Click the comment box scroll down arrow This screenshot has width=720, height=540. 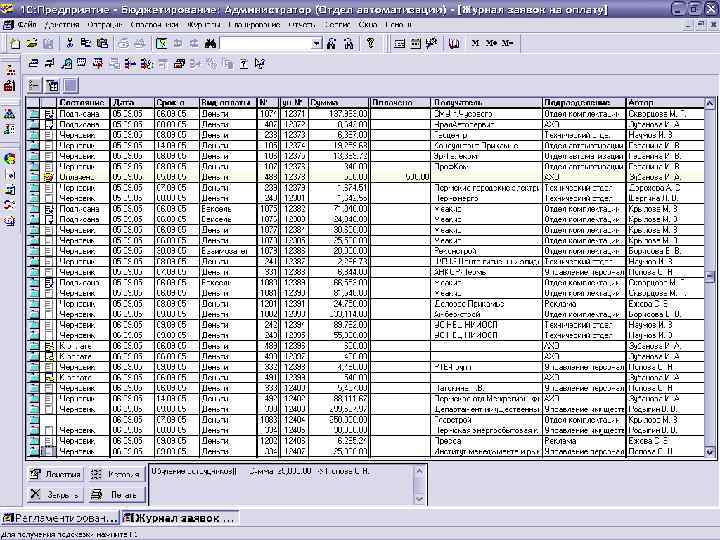tap(419, 500)
